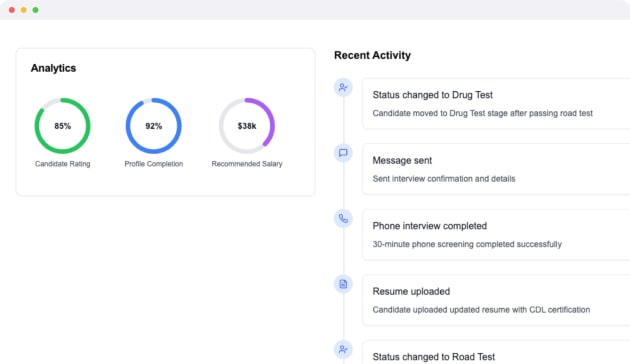Click the red close window button
The width and height of the screenshot is (630, 364).
[12, 10]
